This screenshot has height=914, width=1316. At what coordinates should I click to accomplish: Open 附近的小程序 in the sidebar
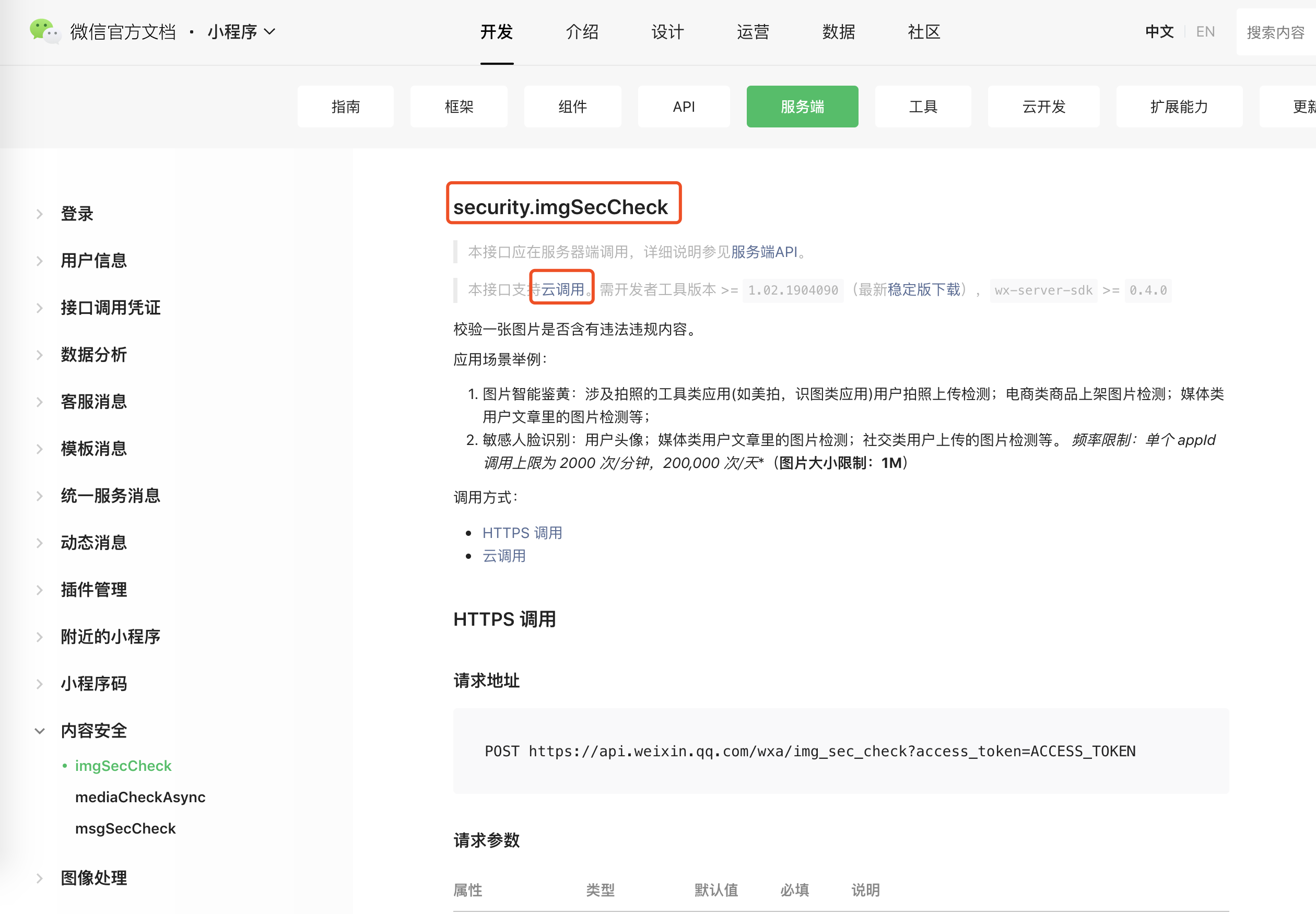tap(111, 637)
